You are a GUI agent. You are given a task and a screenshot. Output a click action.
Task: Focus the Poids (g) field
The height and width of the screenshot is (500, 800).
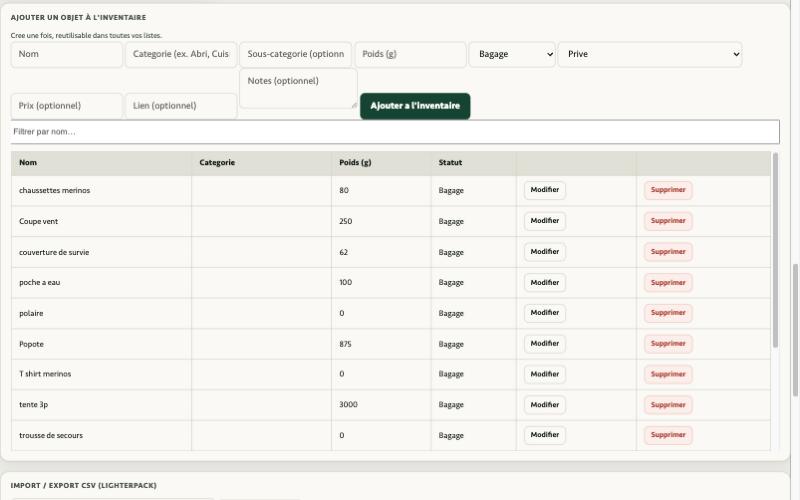410,55
